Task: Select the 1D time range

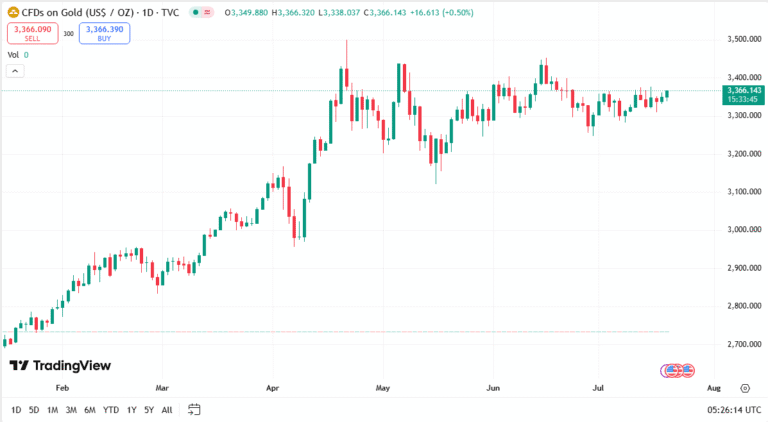Action: click(x=16, y=410)
